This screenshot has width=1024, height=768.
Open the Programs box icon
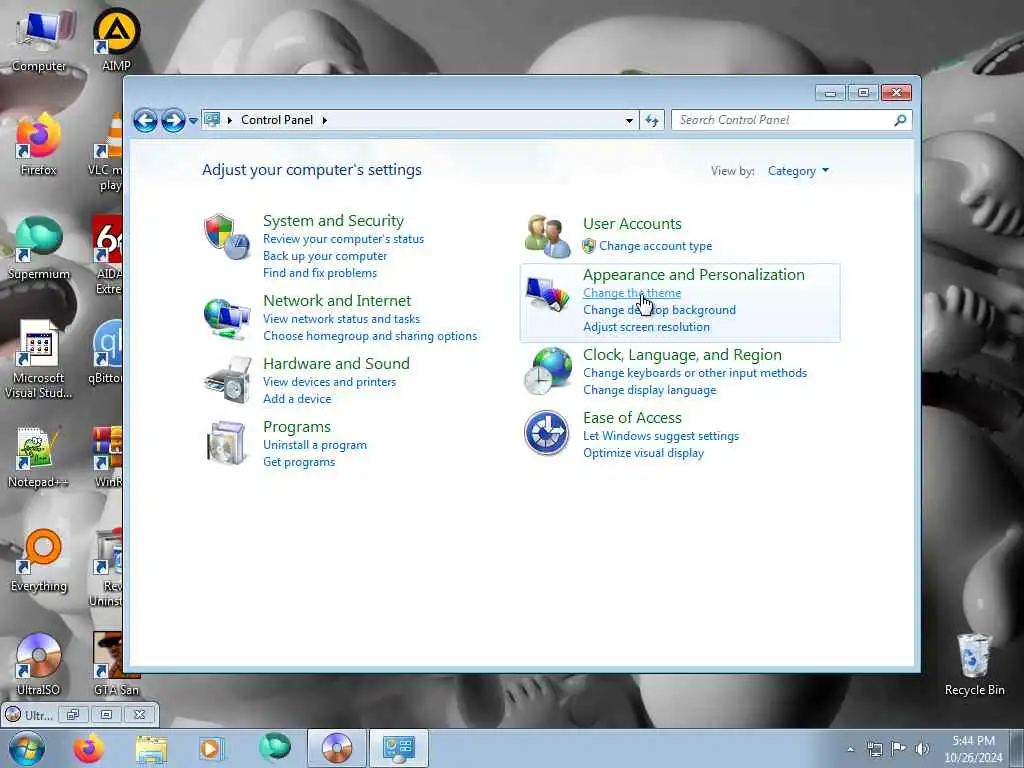pyautogui.click(x=226, y=443)
